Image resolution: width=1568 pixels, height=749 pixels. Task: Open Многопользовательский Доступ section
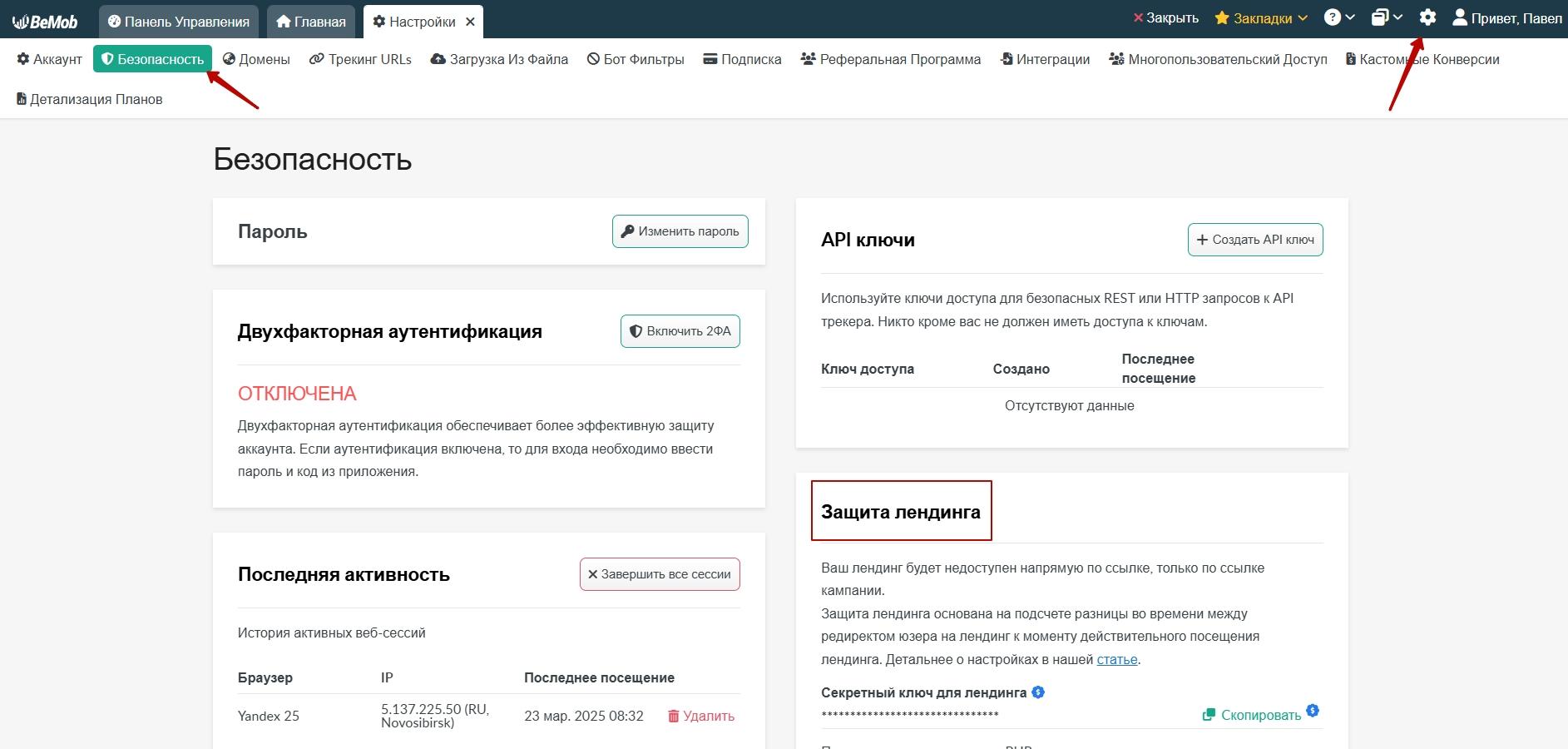(x=1218, y=59)
